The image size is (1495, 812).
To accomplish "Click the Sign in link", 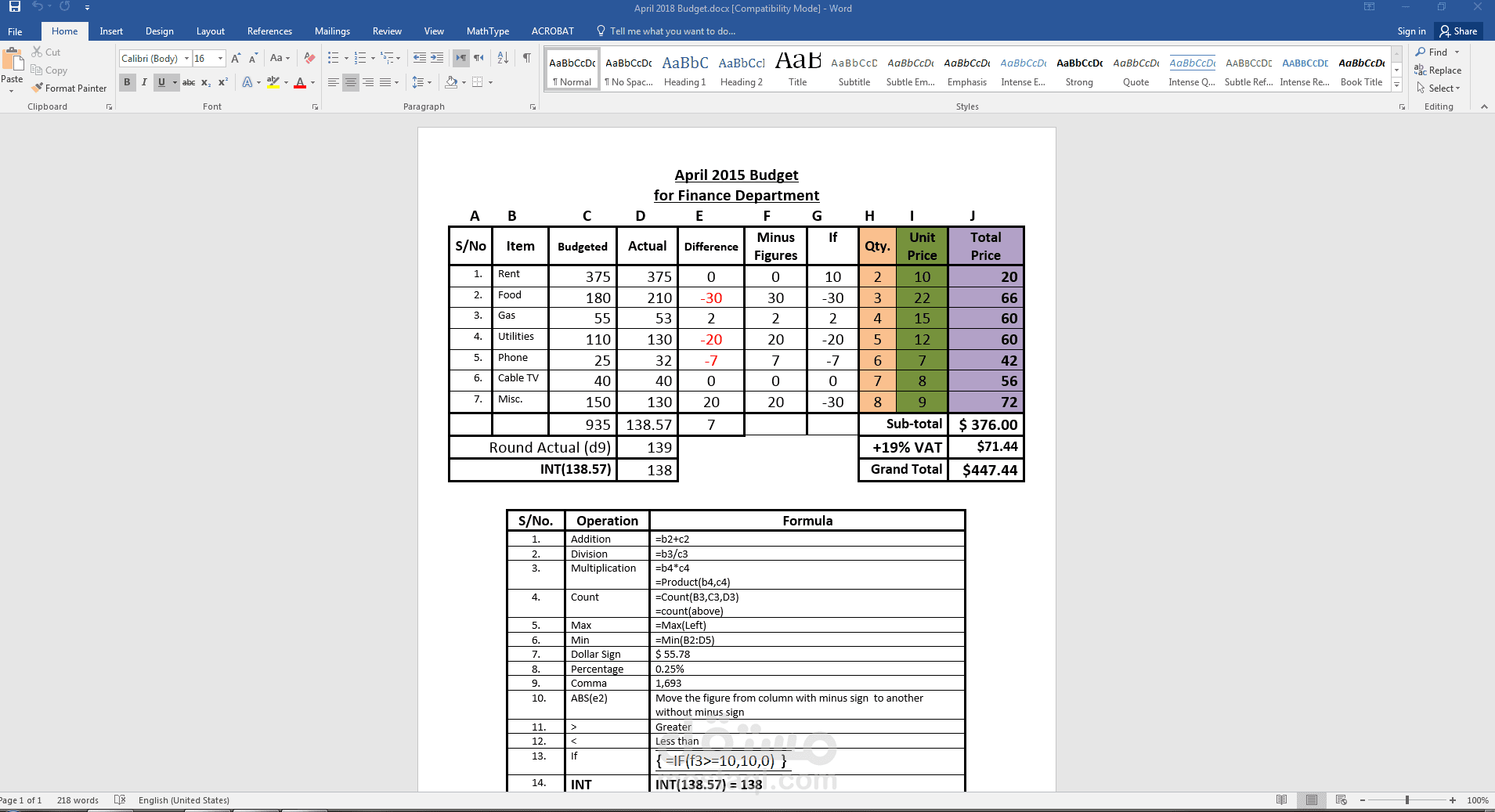I will pyautogui.click(x=1410, y=31).
